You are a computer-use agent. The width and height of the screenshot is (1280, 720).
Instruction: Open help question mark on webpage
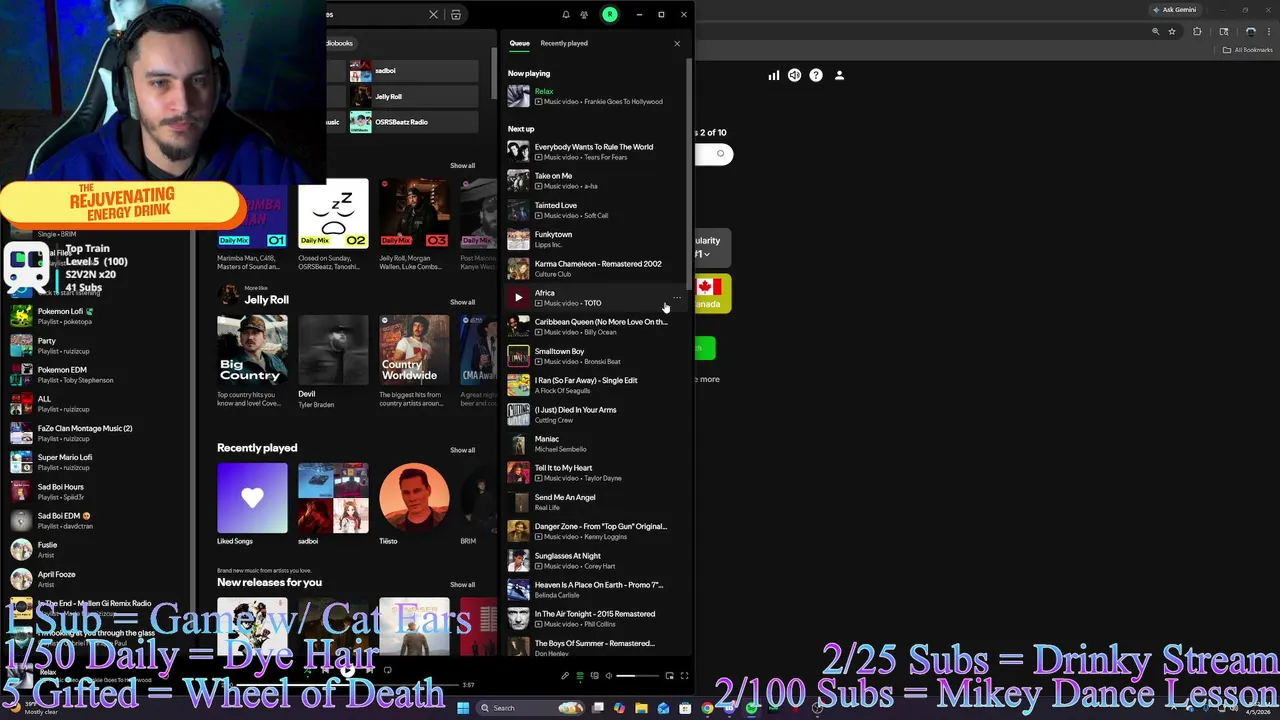pyautogui.click(x=816, y=75)
